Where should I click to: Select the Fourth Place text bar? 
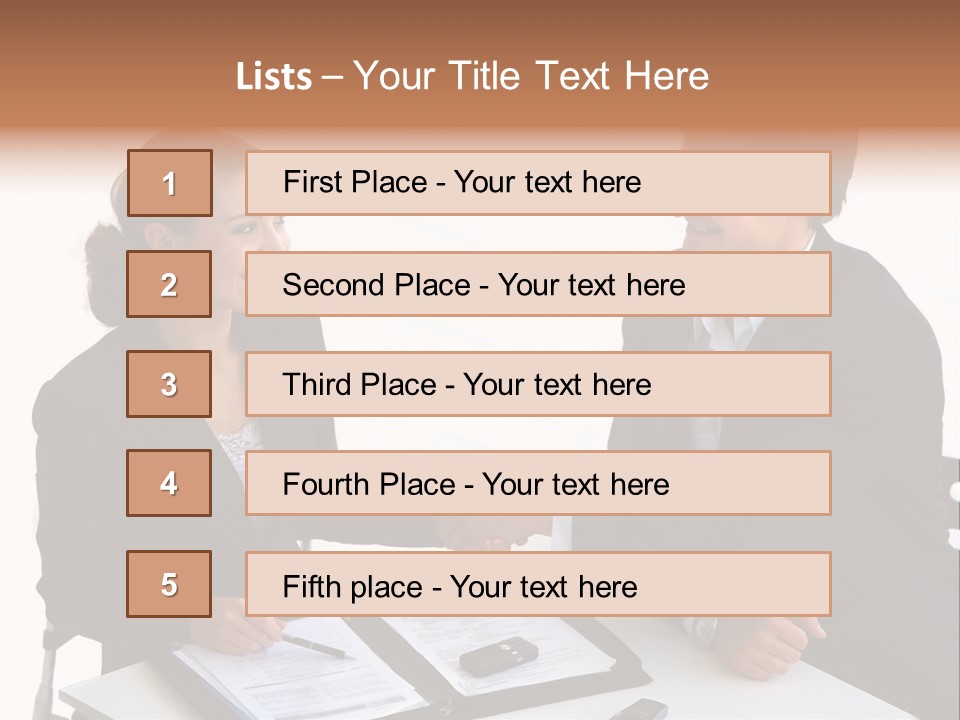click(538, 483)
